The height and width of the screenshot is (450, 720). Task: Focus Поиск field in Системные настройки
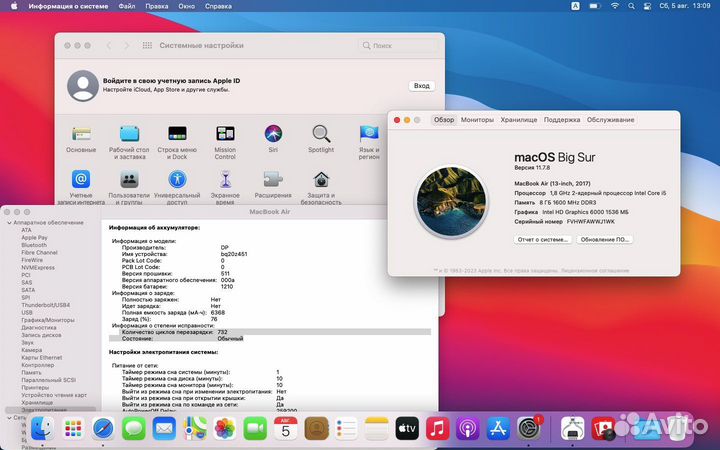[x=398, y=45]
